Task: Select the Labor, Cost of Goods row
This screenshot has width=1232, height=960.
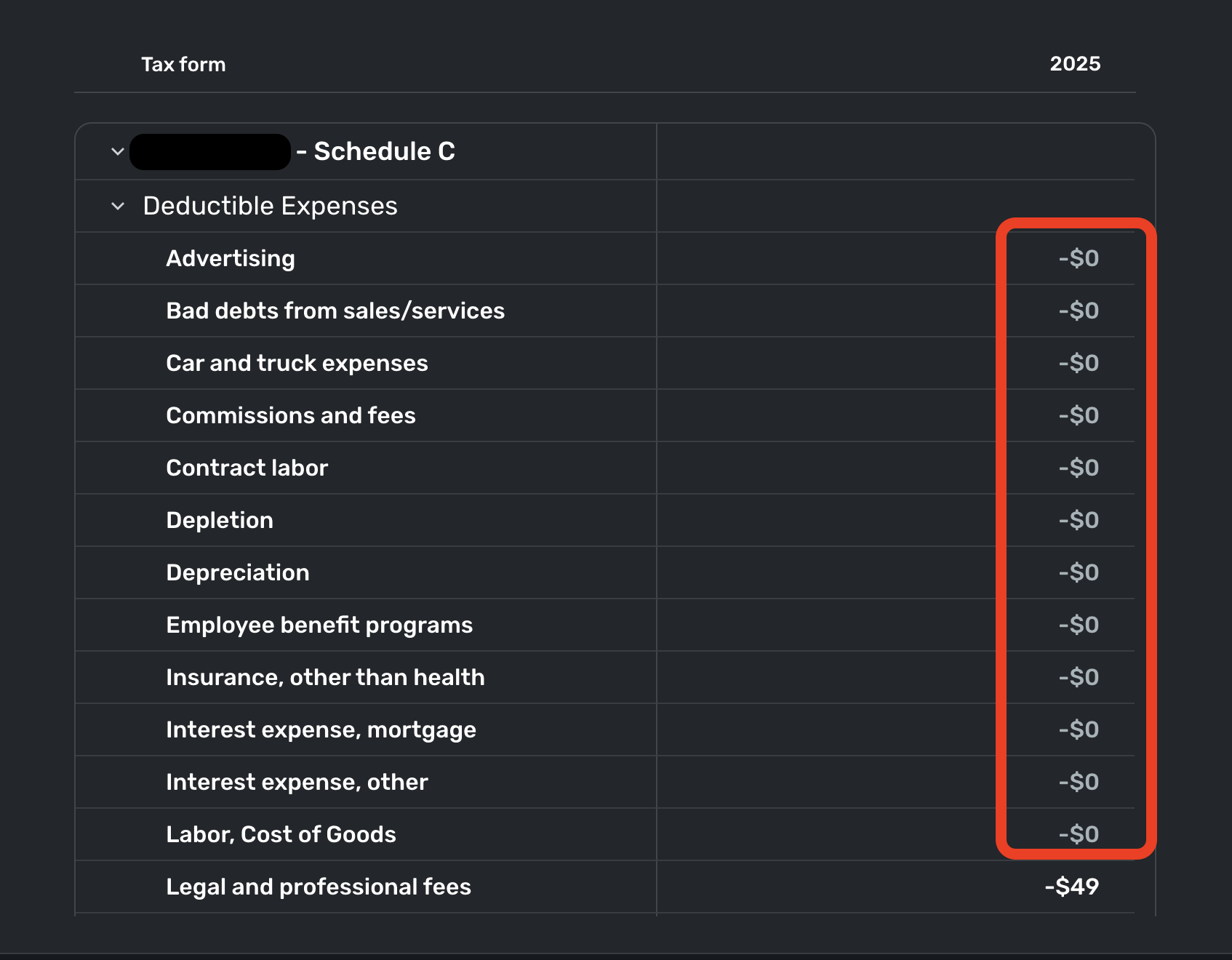Action: pos(281,835)
